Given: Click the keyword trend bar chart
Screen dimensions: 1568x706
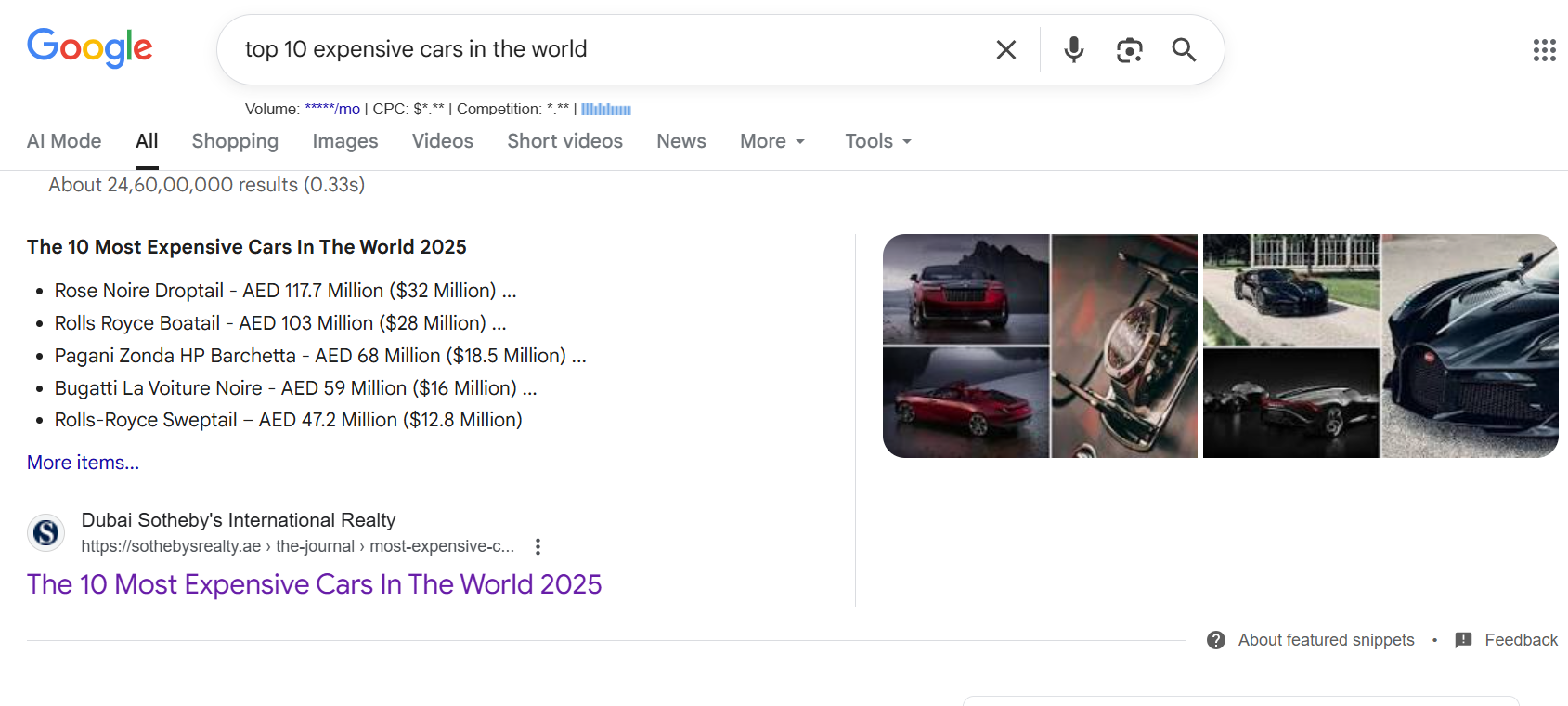Looking at the screenshot, I should [x=606, y=109].
